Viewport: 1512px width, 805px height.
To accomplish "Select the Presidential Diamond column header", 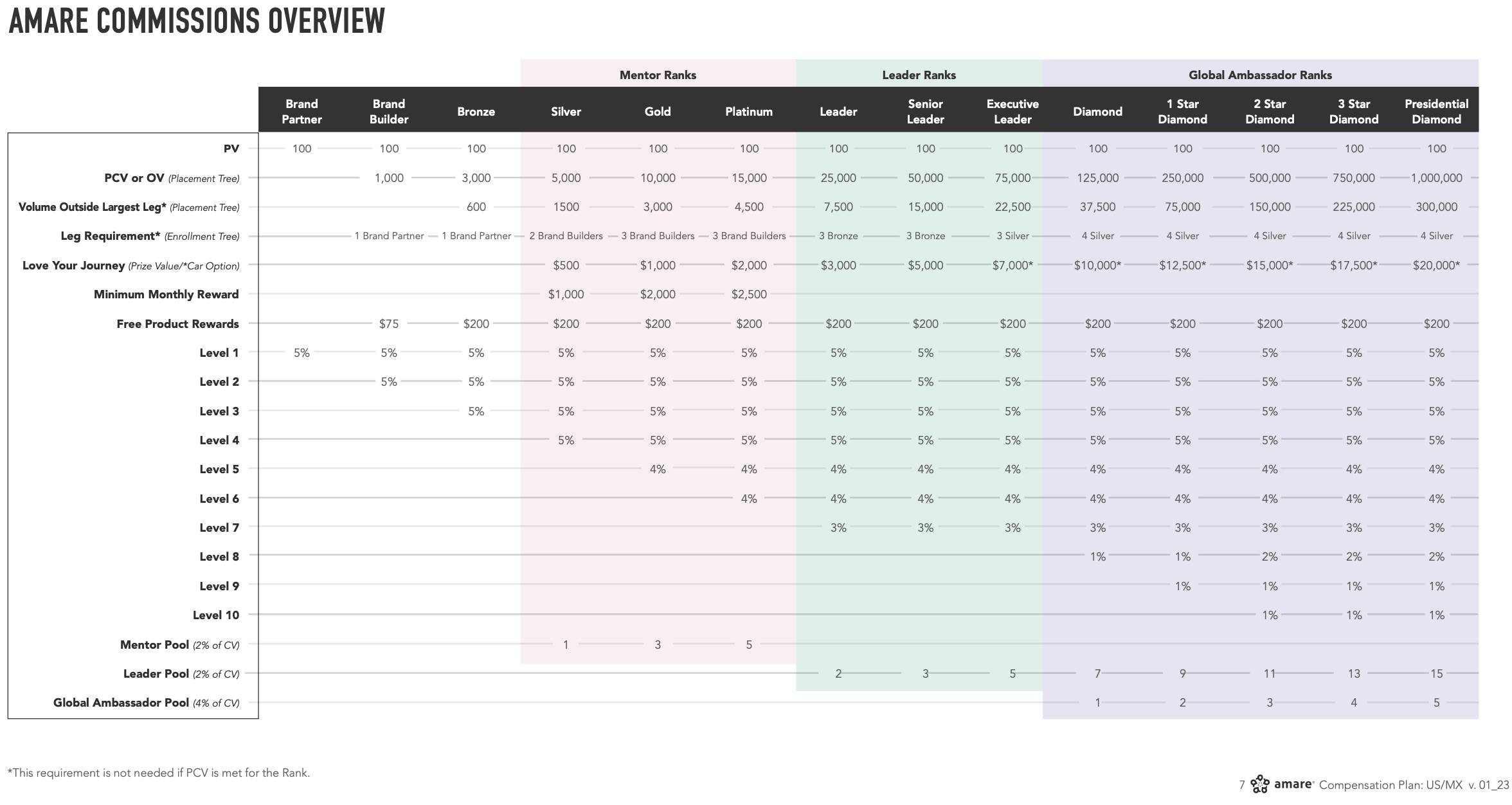I will pos(1436,111).
